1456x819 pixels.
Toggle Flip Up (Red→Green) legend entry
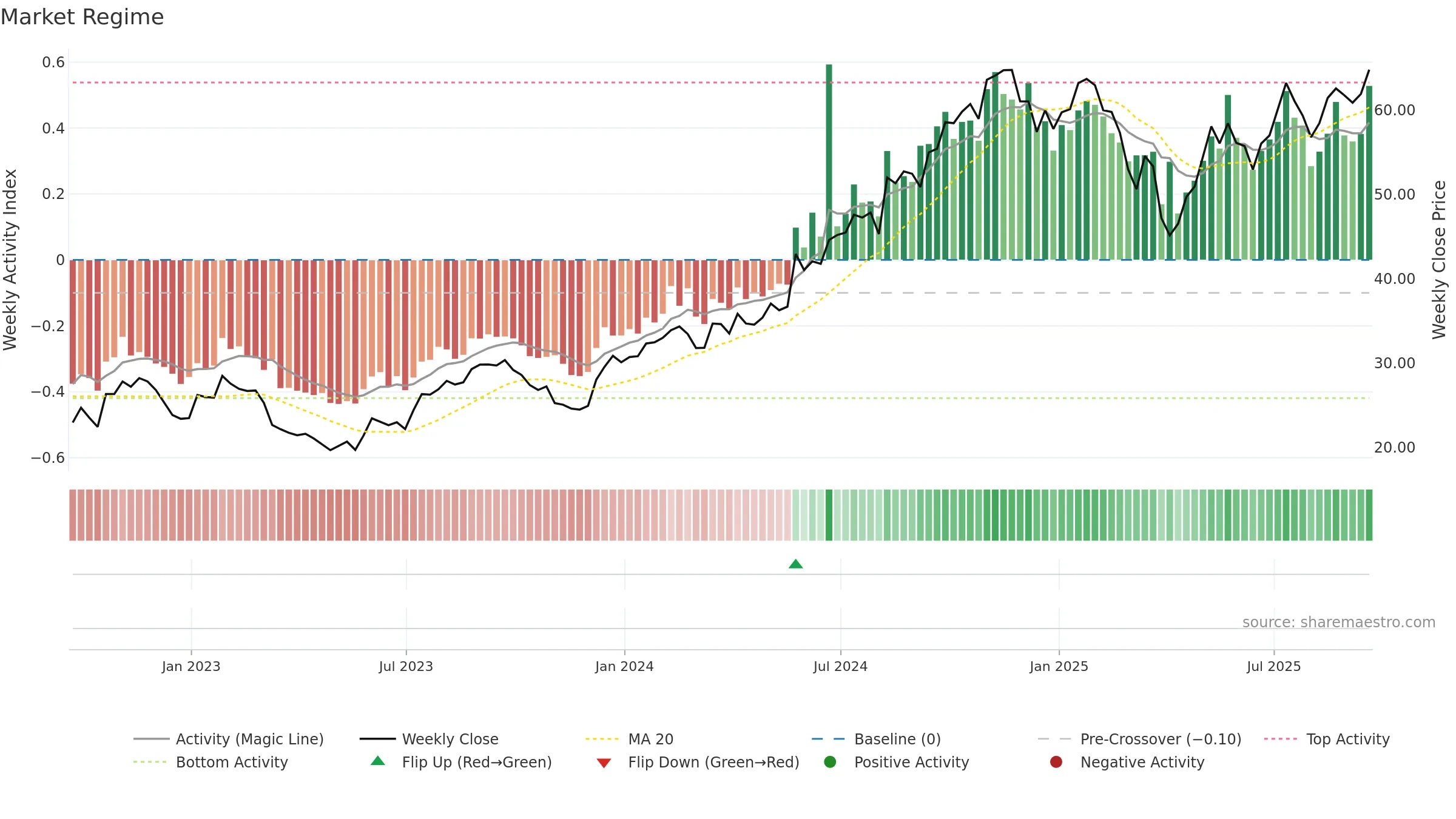tap(461, 762)
